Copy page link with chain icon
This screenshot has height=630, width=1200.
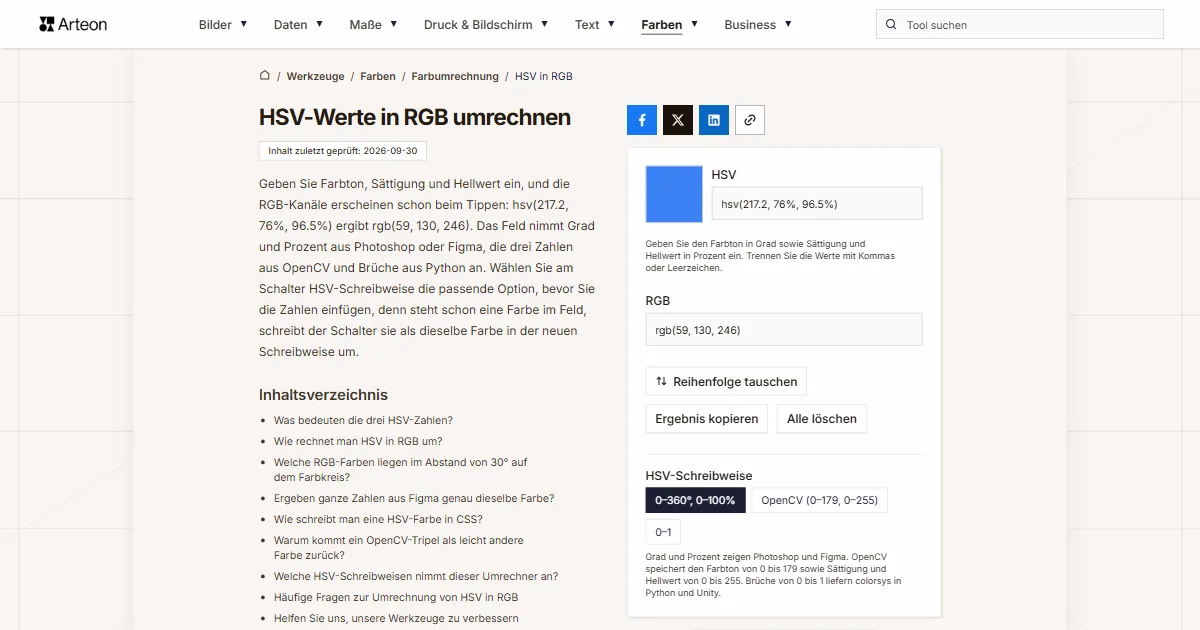[x=750, y=120]
